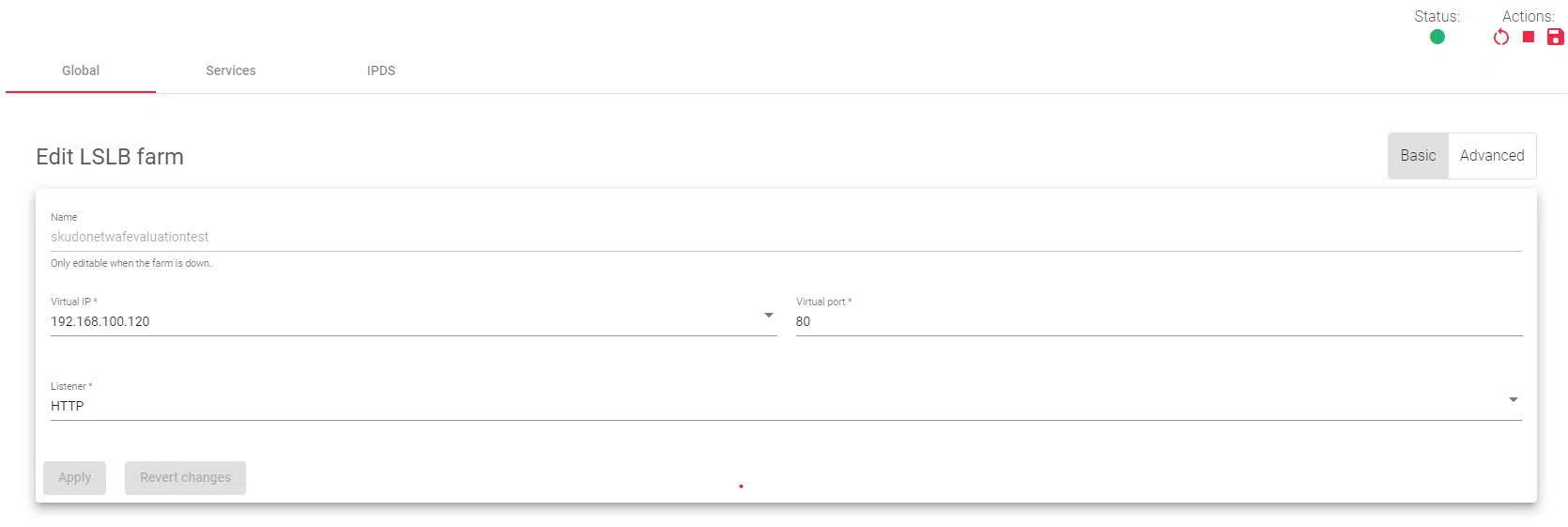Viewport: 1568px width, 527px height.
Task: Open the Services tab
Action: [231, 70]
